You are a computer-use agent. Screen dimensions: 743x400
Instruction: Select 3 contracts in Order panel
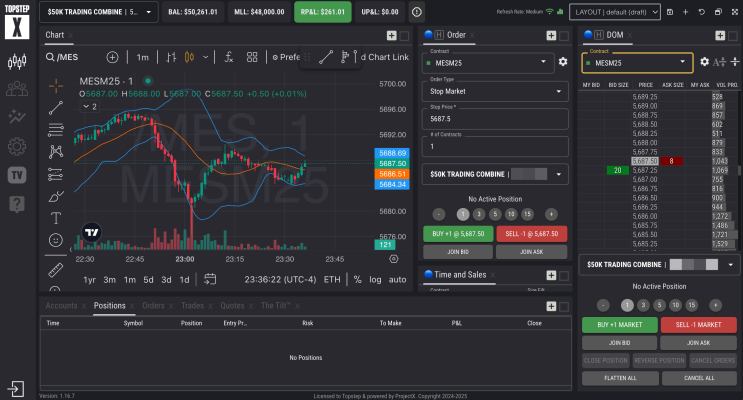coord(479,214)
